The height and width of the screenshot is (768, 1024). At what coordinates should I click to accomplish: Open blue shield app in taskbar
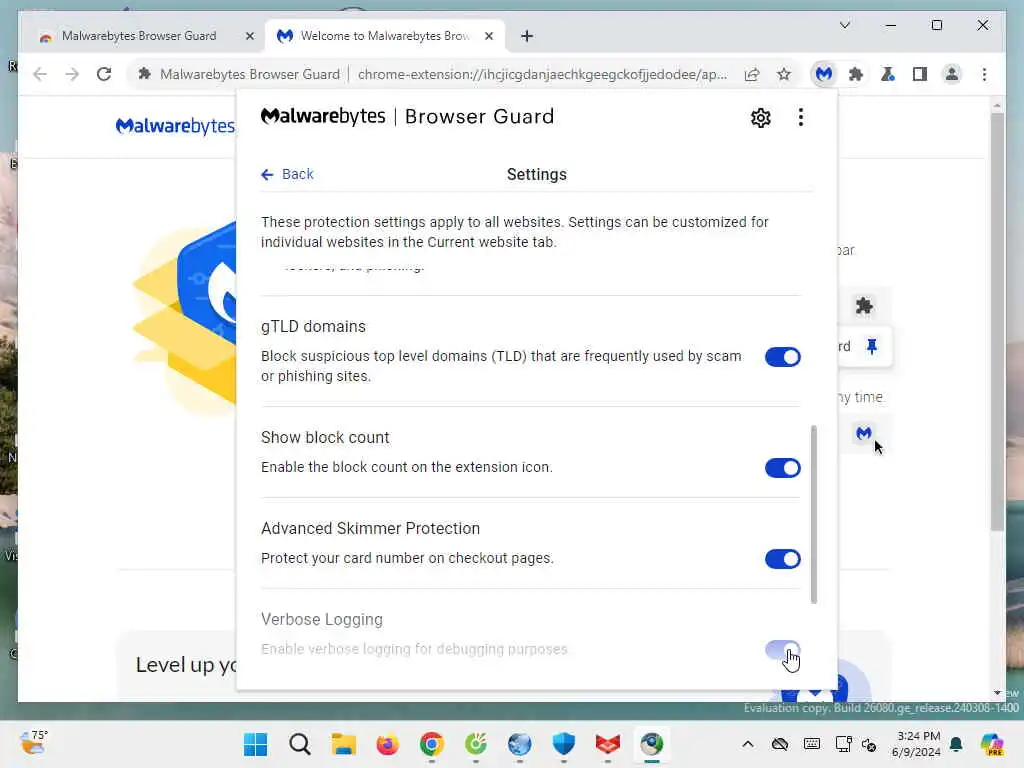(564, 744)
